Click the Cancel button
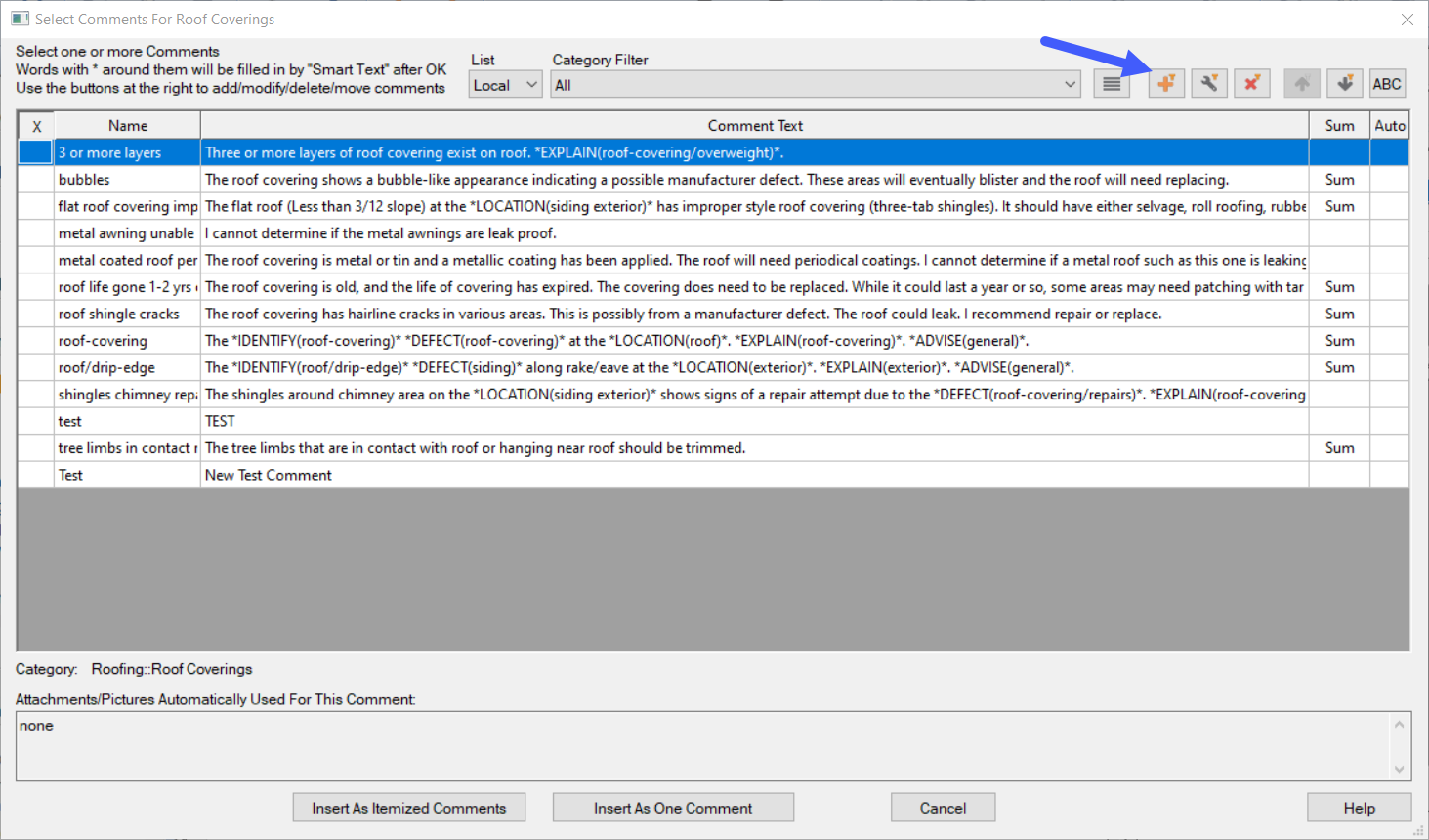This screenshot has width=1429, height=840. tap(943, 808)
